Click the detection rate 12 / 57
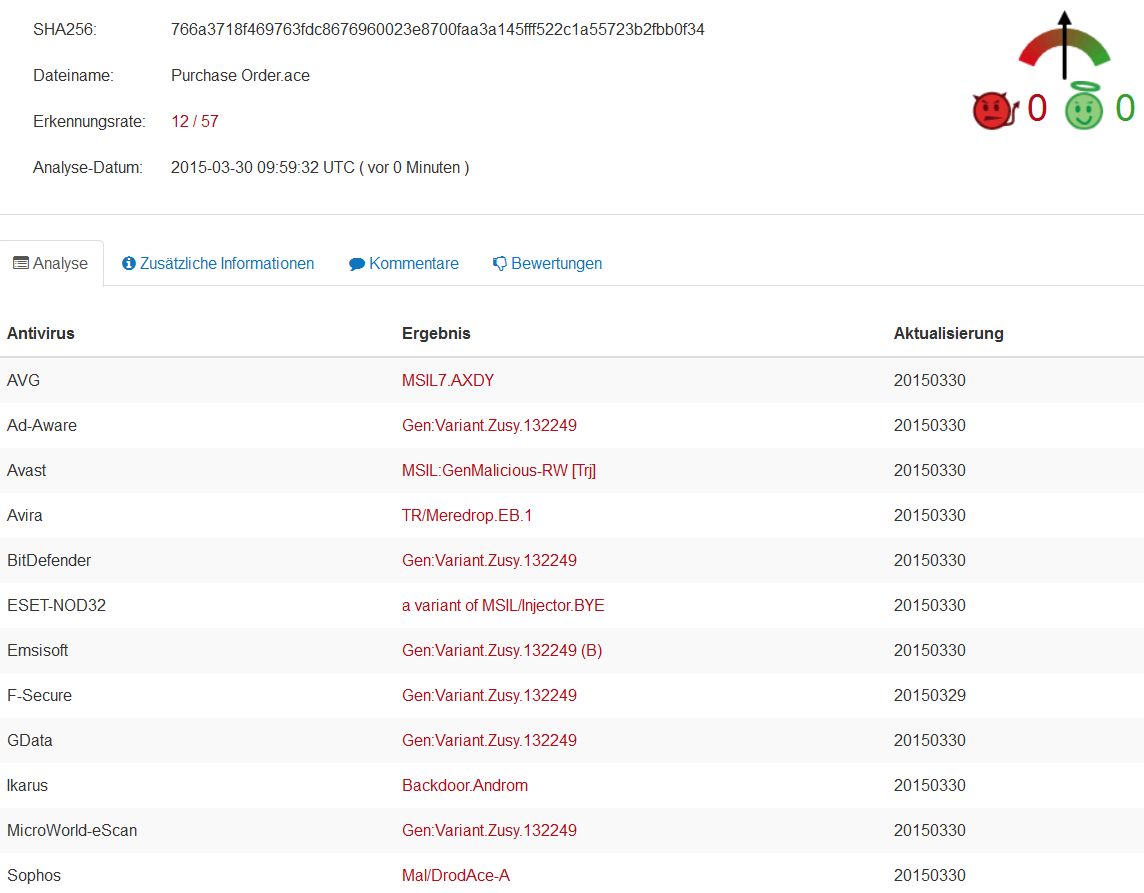Screen dimensions: 1144x893 (195, 121)
